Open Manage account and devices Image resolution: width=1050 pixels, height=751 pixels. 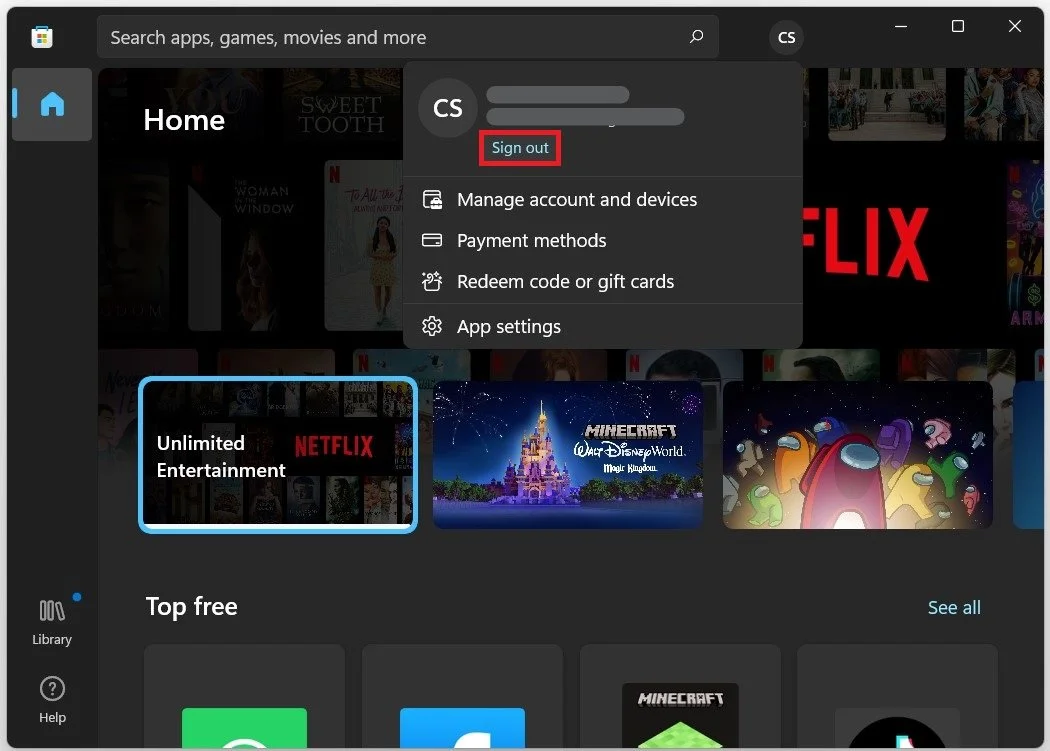point(603,200)
